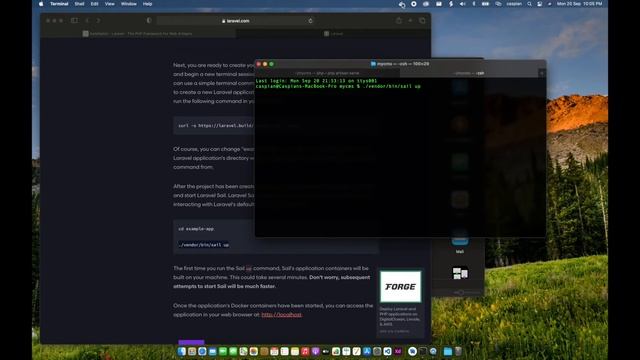This screenshot has height=360, width=640.
Task: Select the second Terminal zsh tab
Action: click(x=469, y=73)
